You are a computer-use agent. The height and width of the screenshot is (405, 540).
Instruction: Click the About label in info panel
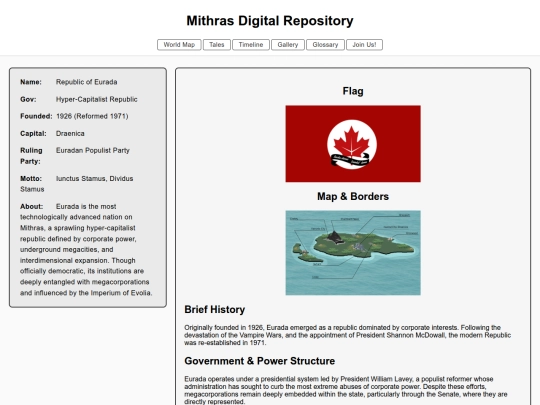tap(31, 206)
